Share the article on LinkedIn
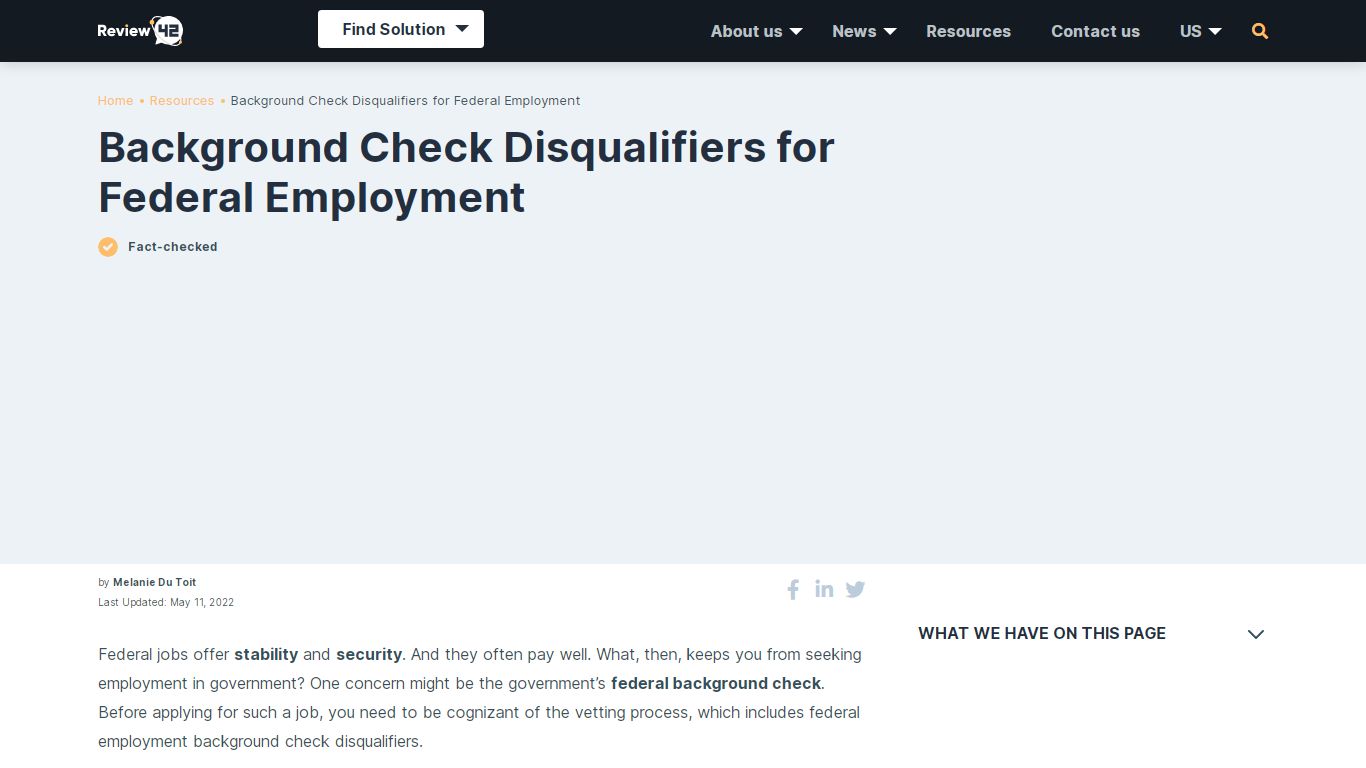This screenshot has width=1366, height=768. click(x=824, y=589)
